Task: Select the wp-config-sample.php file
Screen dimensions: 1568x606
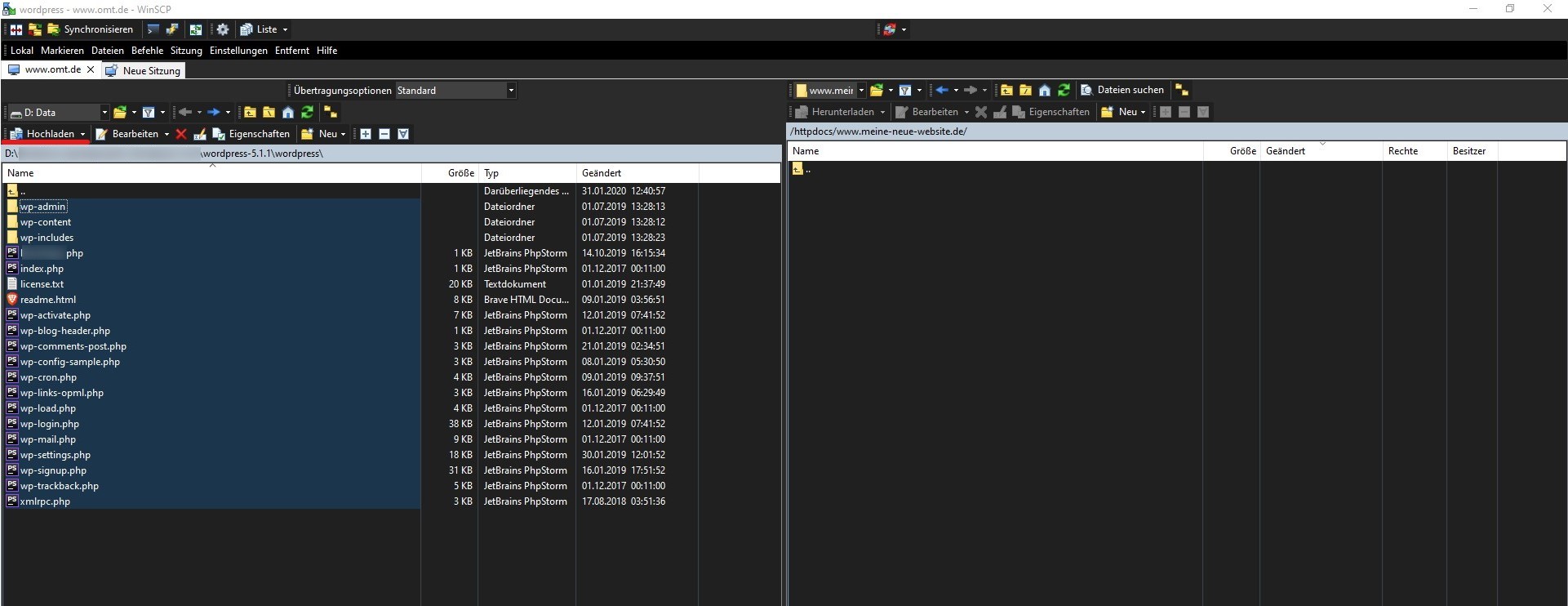Action: pyautogui.click(x=70, y=362)
